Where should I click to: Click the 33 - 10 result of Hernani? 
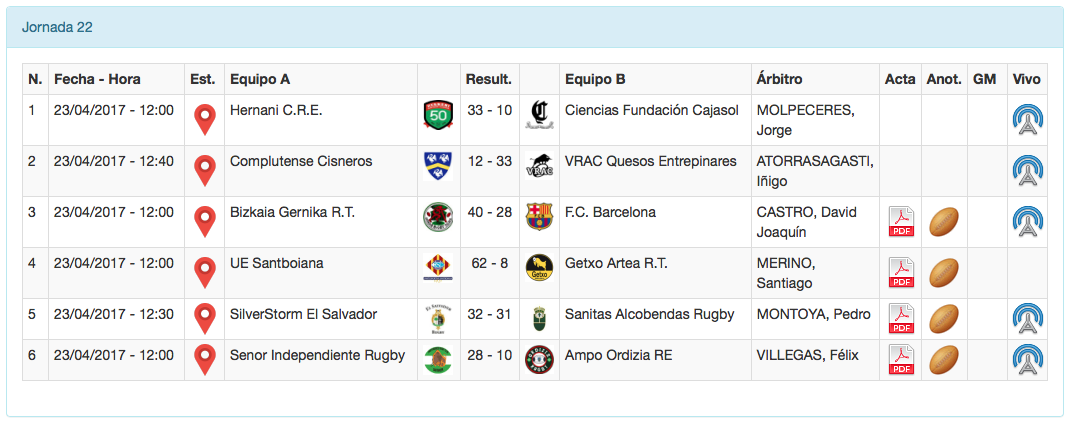click(489, 110)
